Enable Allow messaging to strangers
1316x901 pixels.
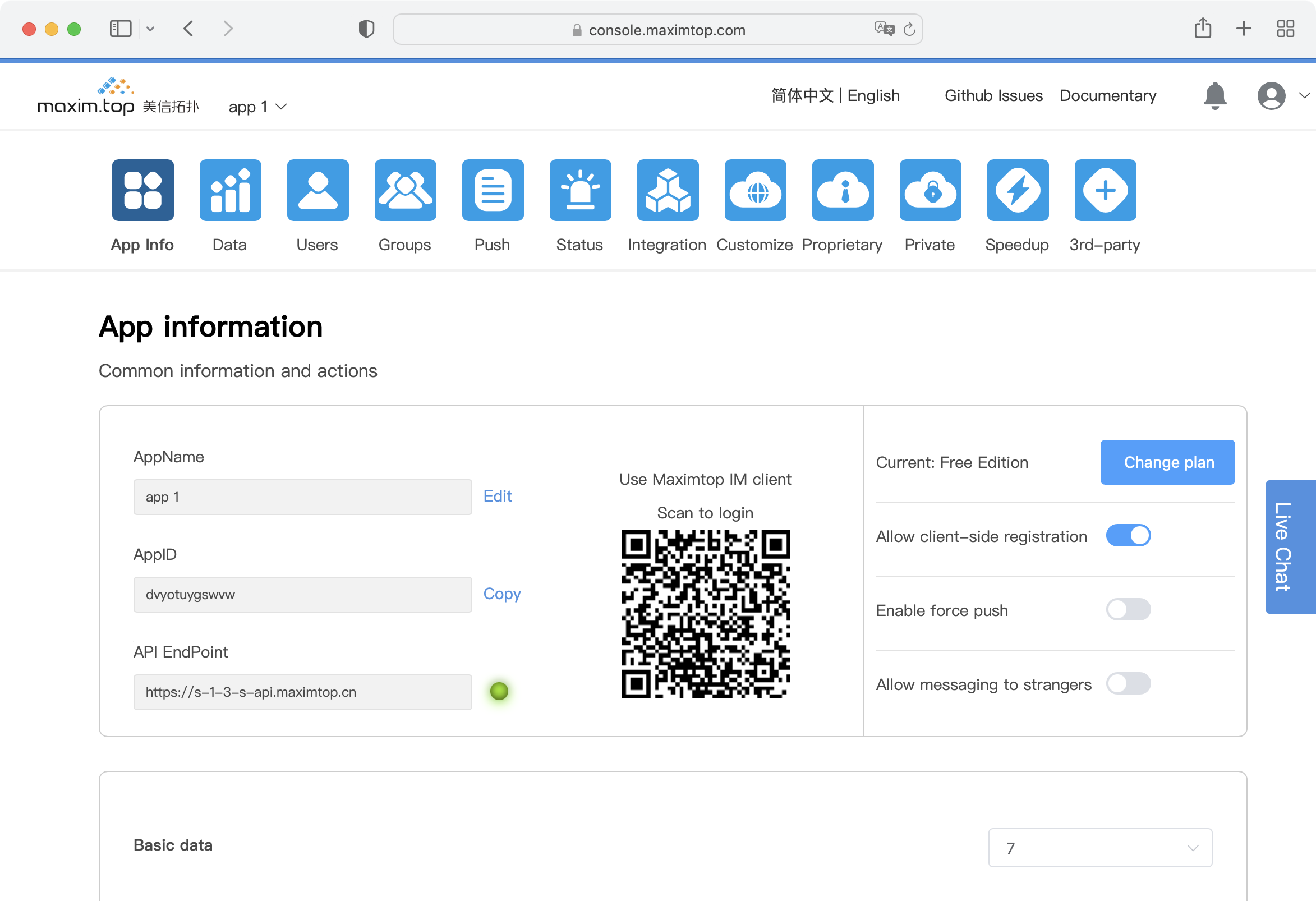click(1128, 683)
